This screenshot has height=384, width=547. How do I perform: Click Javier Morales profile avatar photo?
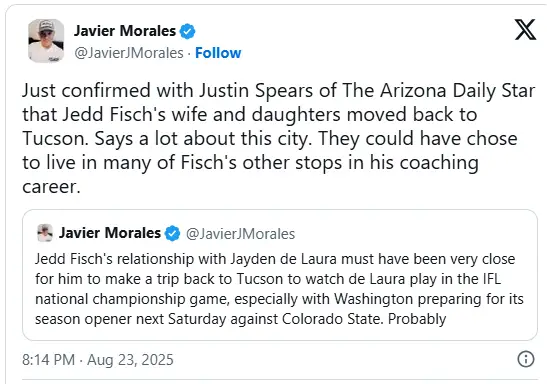pos(46,41)
